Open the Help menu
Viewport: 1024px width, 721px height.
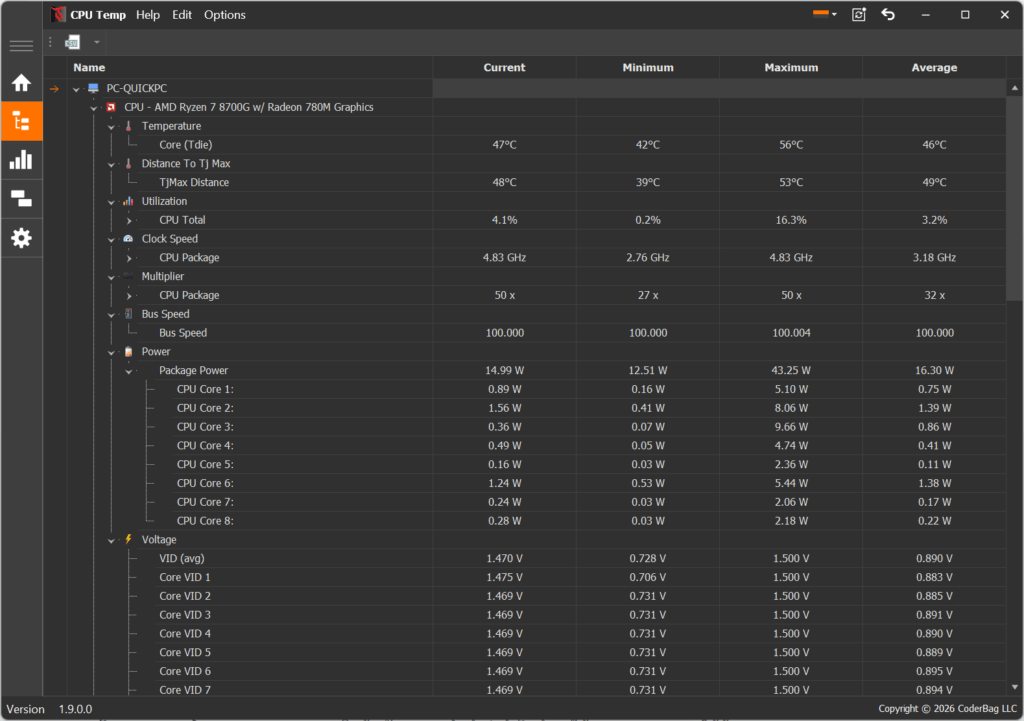coord(148,14)
